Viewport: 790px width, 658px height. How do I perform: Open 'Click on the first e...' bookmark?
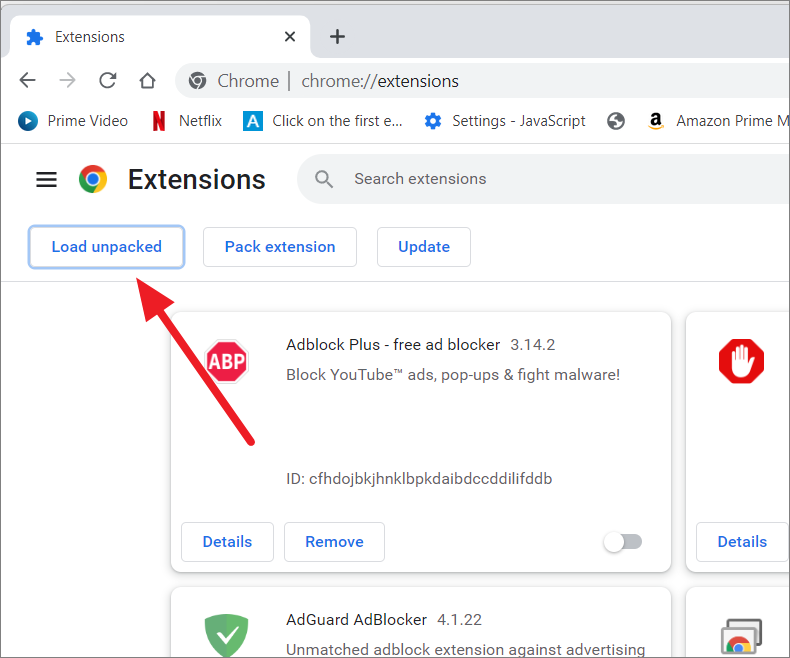point(322,121)
